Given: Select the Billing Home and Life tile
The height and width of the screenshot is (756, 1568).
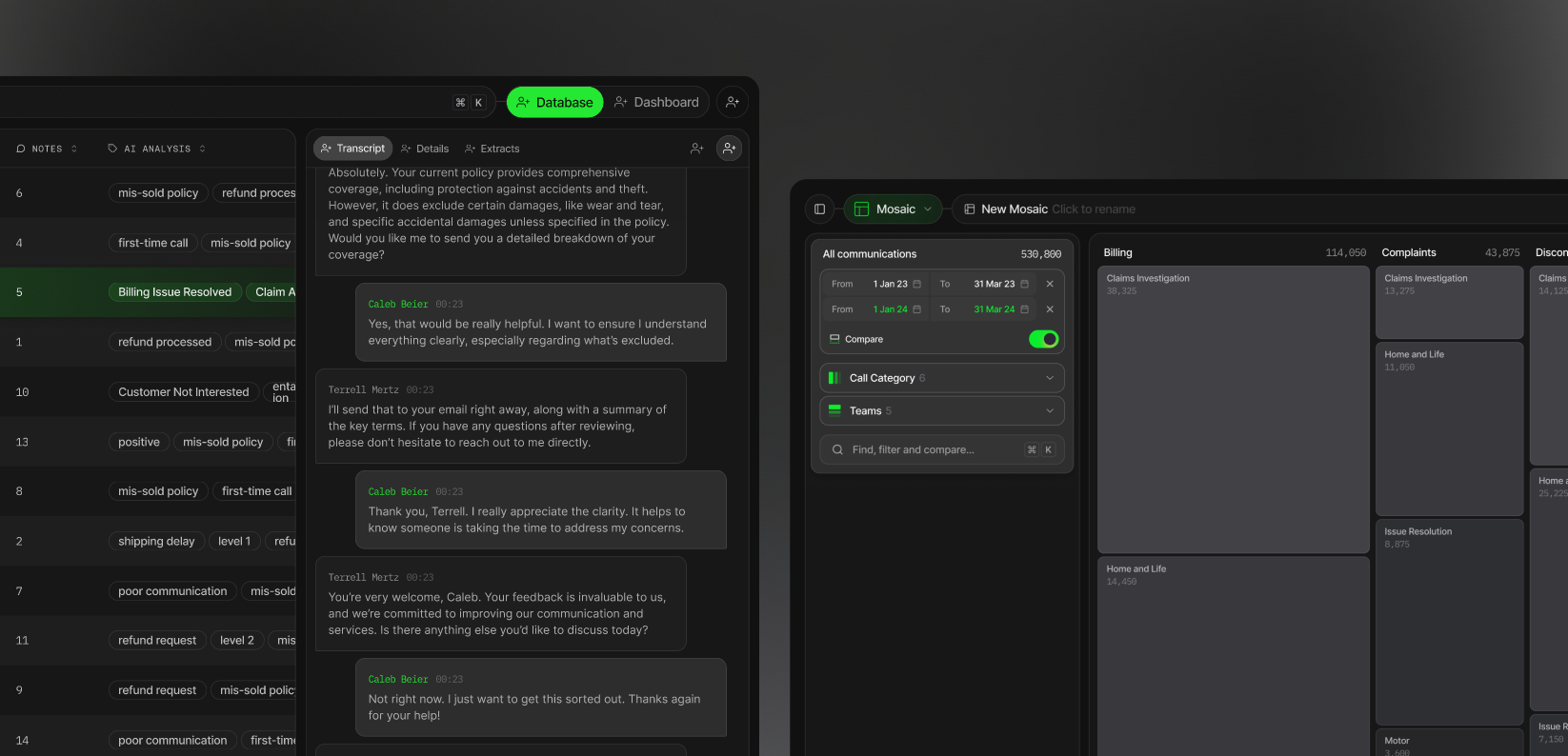Looking at the screenshot, I should [x=1233, y=656].
